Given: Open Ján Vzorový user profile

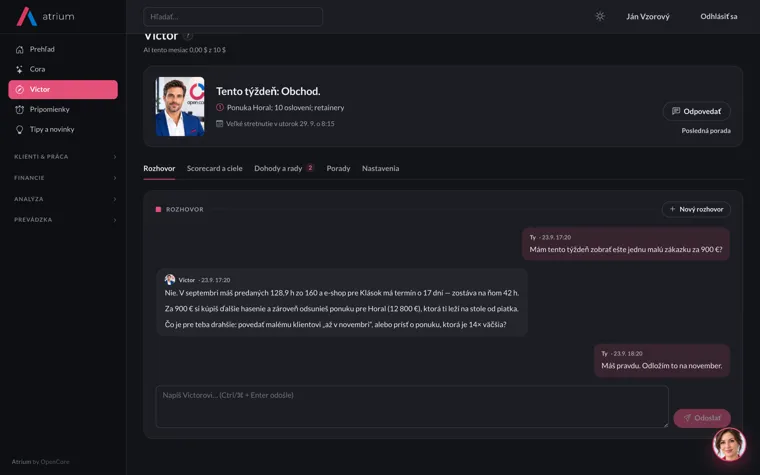Looking at the screenshot, I should click(648, 16).
